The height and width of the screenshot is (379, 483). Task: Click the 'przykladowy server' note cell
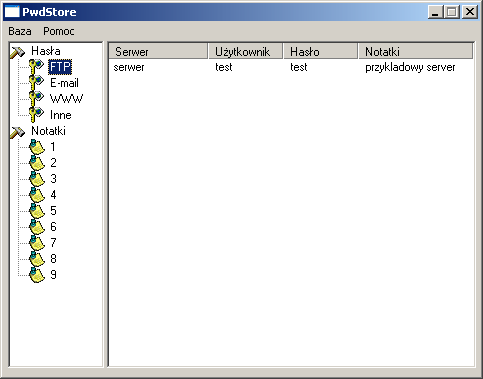click(x=410, y=67)
